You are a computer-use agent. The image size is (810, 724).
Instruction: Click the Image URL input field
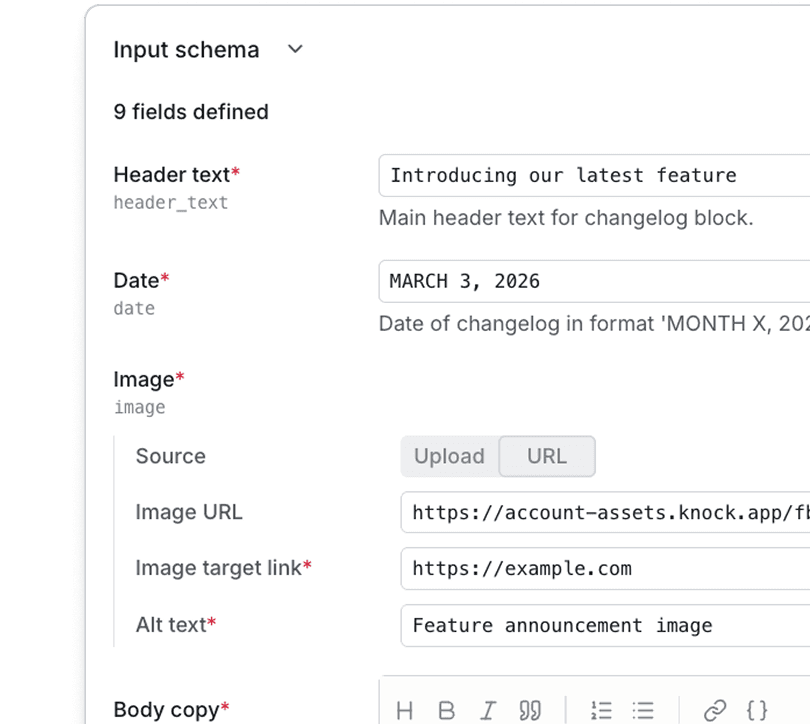(600, 512)
